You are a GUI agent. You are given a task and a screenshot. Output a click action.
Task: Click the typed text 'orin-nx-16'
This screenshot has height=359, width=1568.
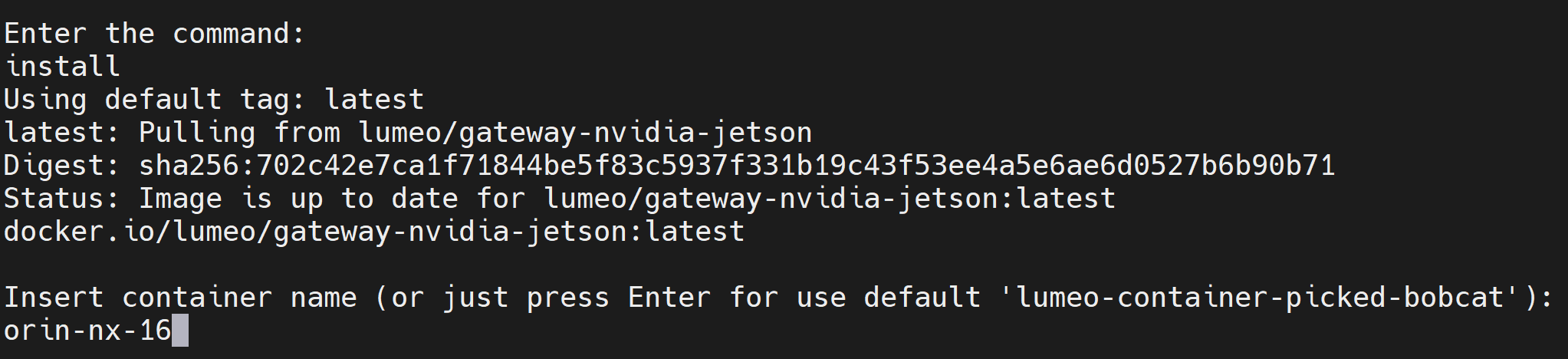point(87,331)
